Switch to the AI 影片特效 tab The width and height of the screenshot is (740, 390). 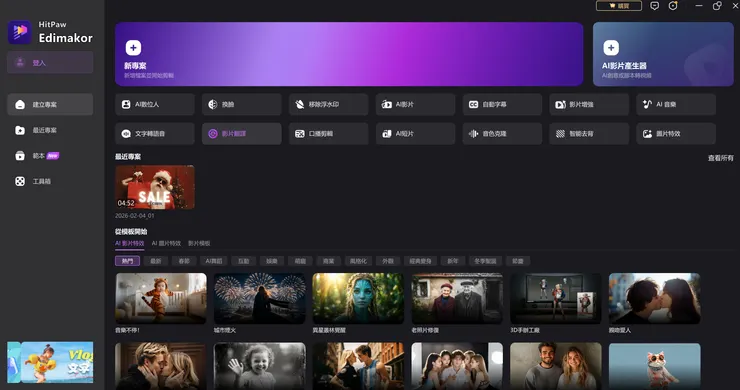coord(130,243)
